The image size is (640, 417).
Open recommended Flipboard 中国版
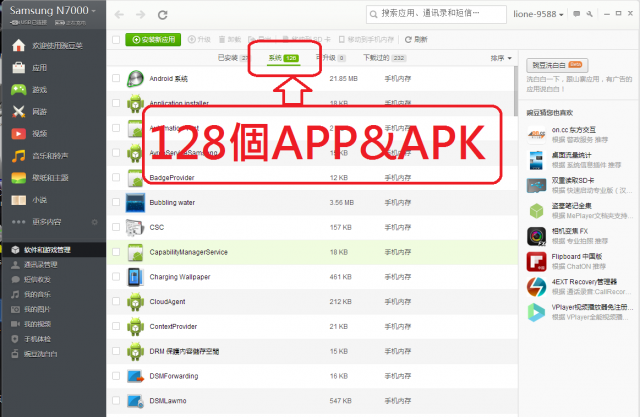pos(580,262)
